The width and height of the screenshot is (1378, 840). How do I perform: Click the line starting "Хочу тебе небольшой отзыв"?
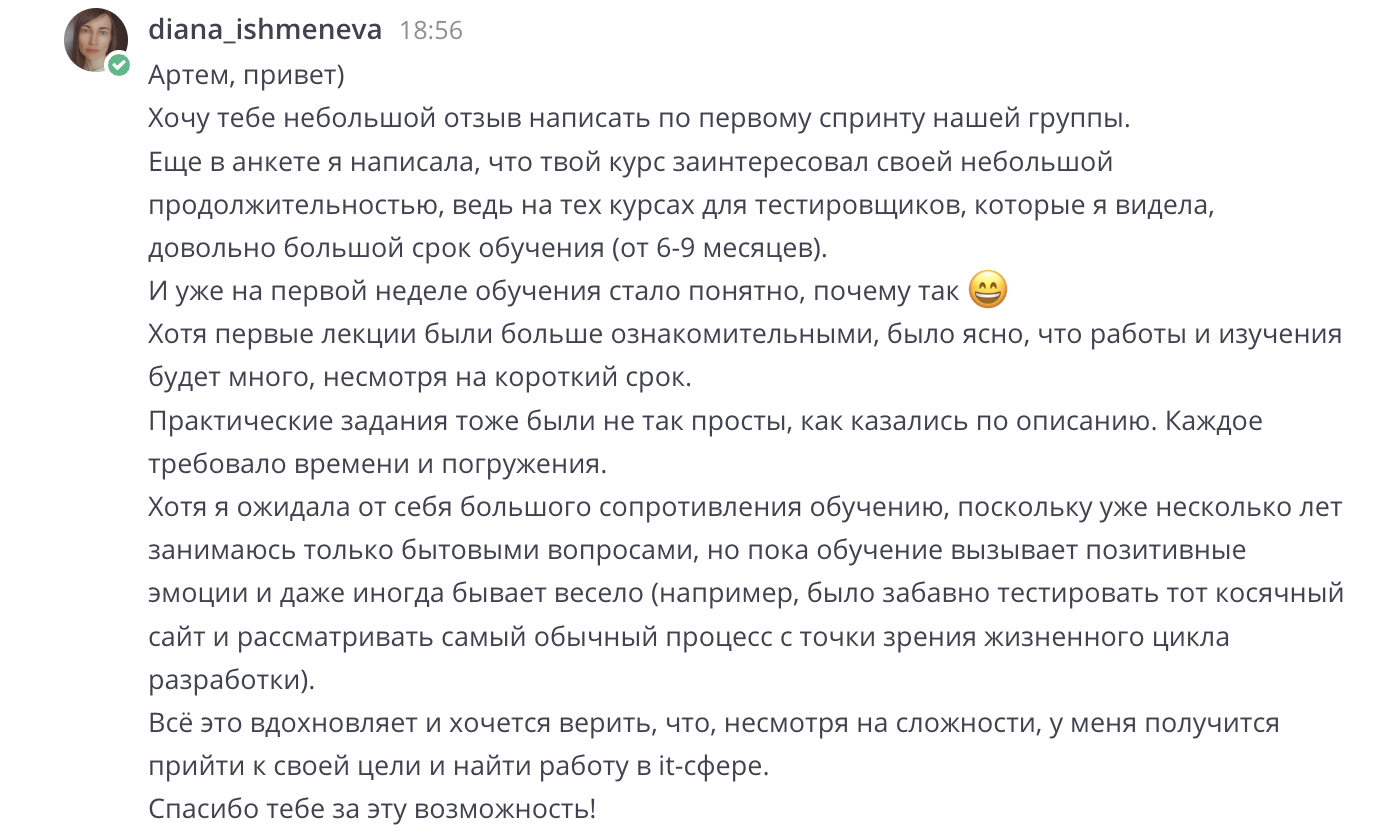638,118
